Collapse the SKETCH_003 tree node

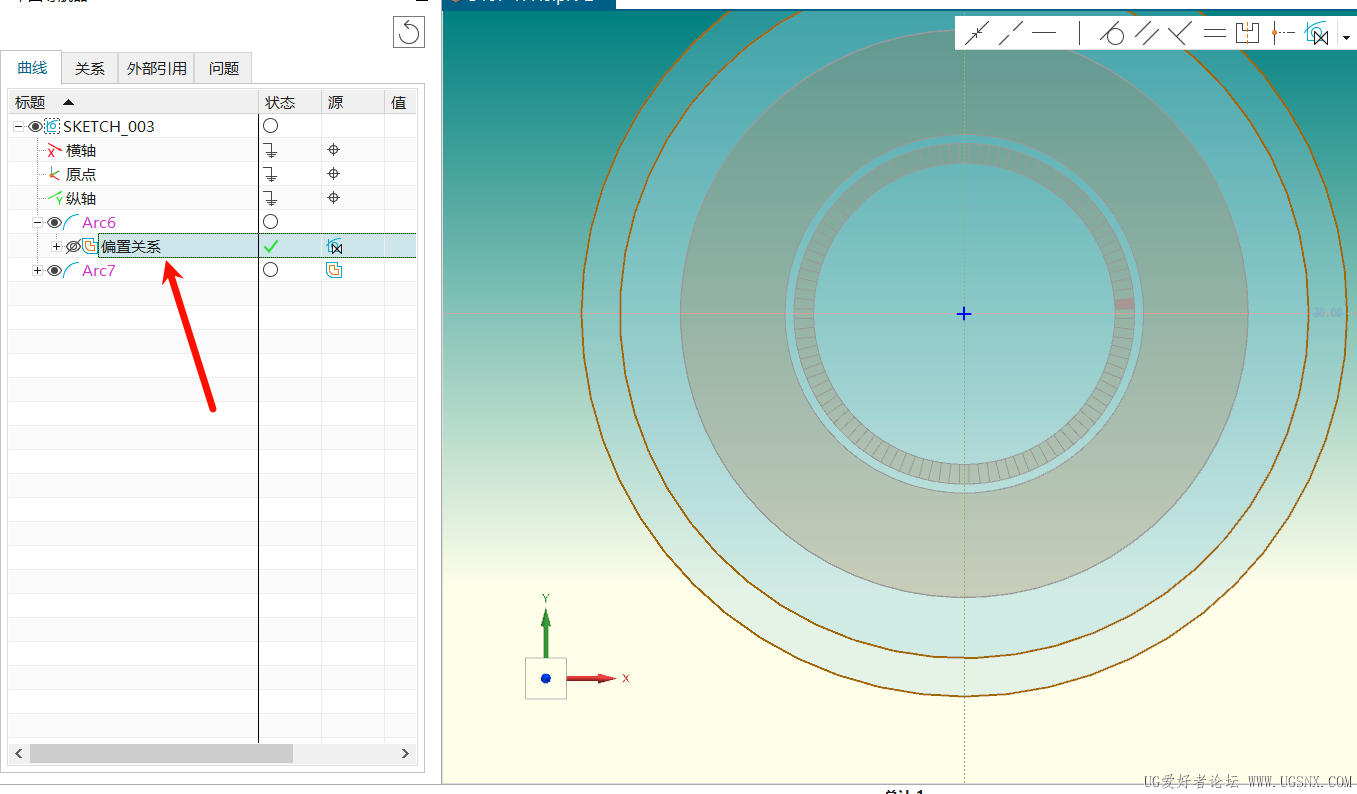tap(18, 127)
